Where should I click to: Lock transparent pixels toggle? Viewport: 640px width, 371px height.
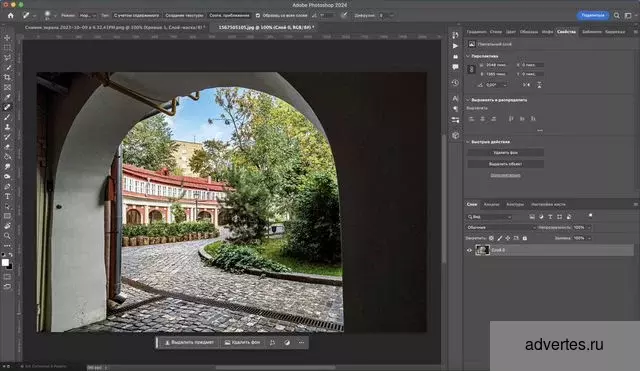491,238
